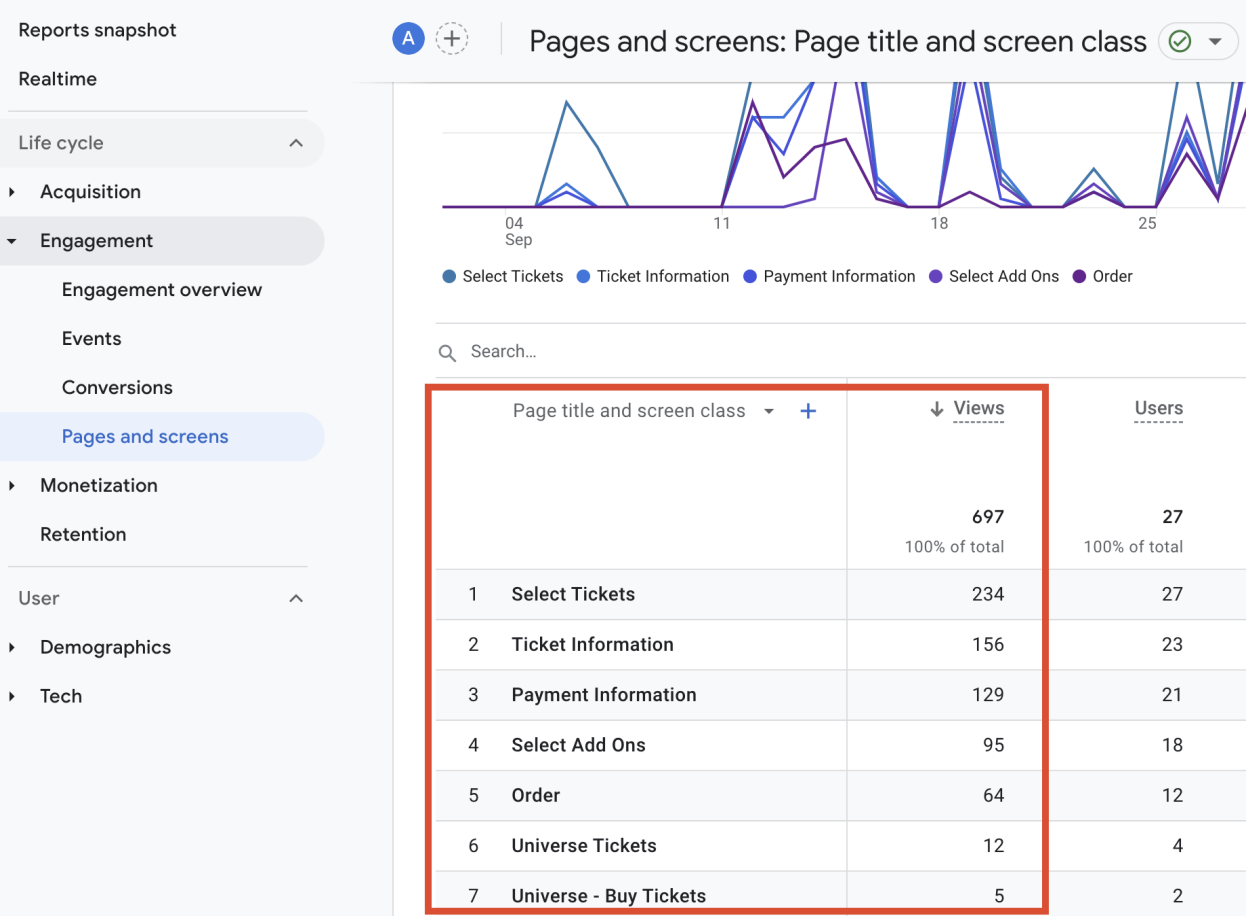Screen dimensions: 1248x916
Task: Open the dropdown arrow beside the checkmark
Action: pyautogui.click(x=1215, y=42)
